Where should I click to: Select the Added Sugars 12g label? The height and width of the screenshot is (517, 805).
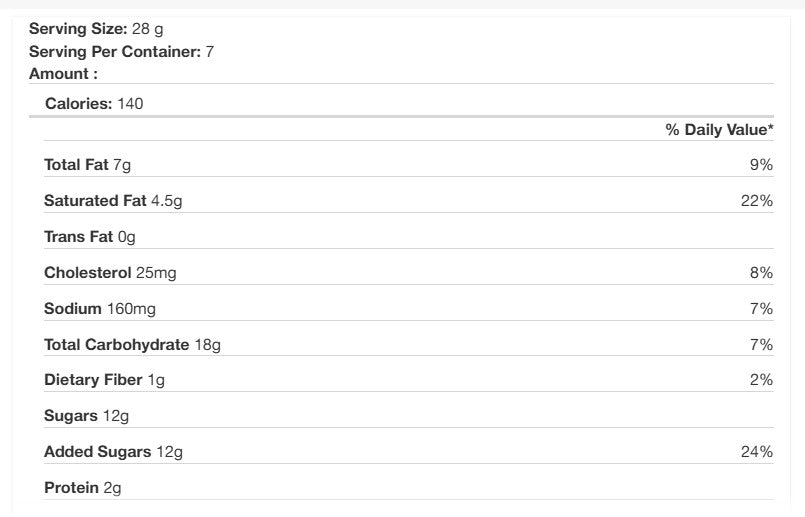(x=113, y=452)
